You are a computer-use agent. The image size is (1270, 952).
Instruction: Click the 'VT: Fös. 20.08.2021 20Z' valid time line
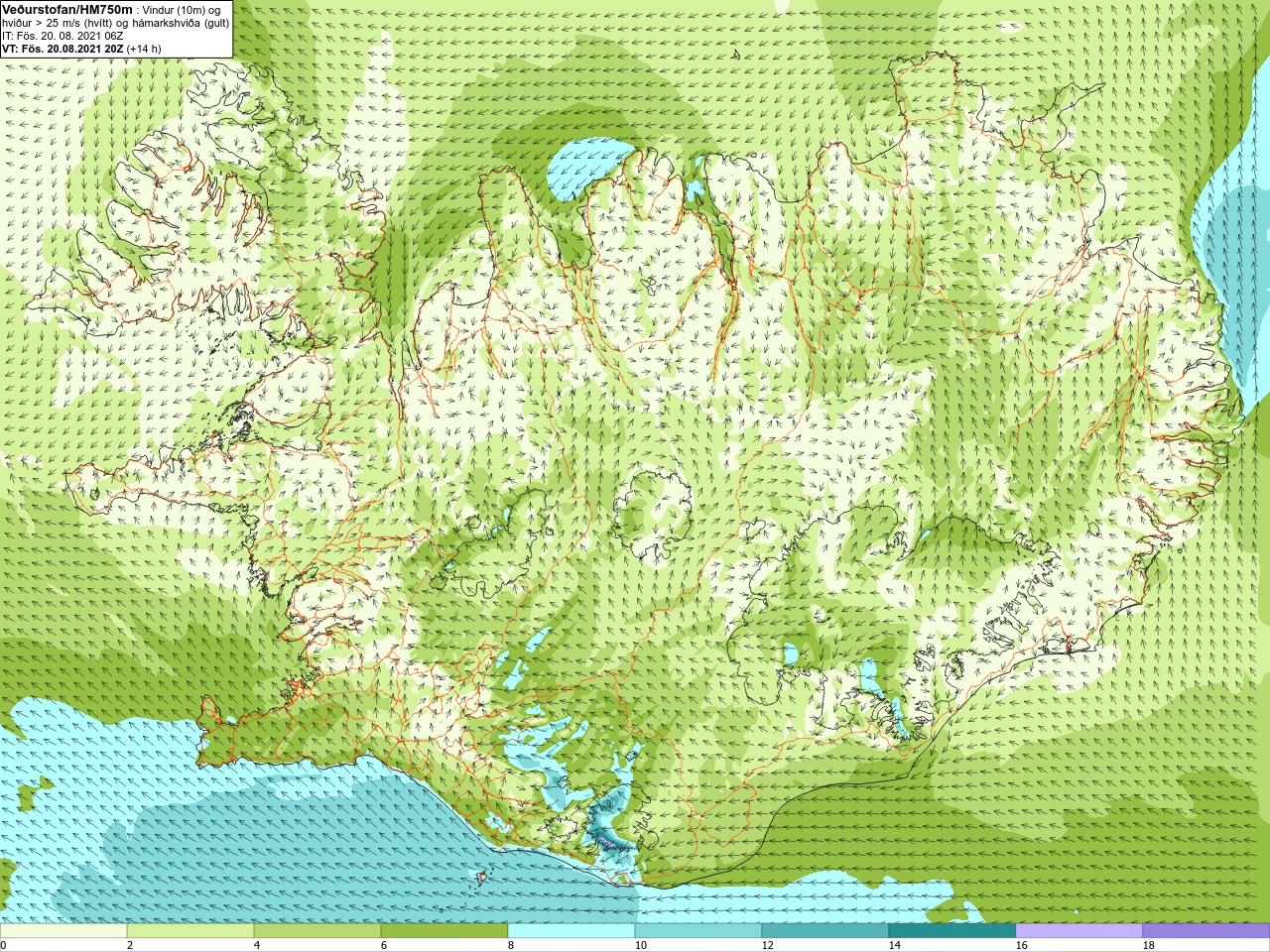pyautogui.click(x=63, y=49)
